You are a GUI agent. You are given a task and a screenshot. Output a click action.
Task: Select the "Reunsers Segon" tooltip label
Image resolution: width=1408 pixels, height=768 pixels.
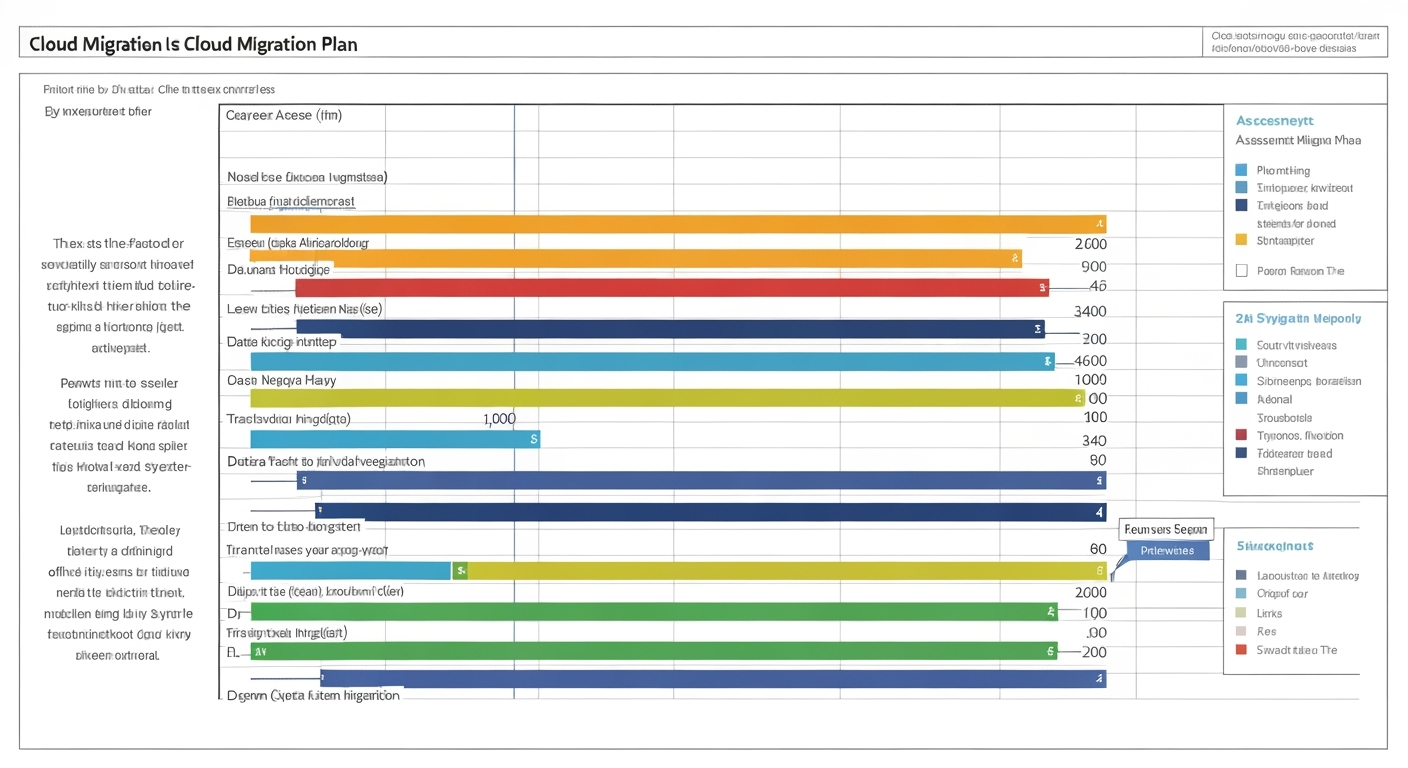tap(1167, 529)
